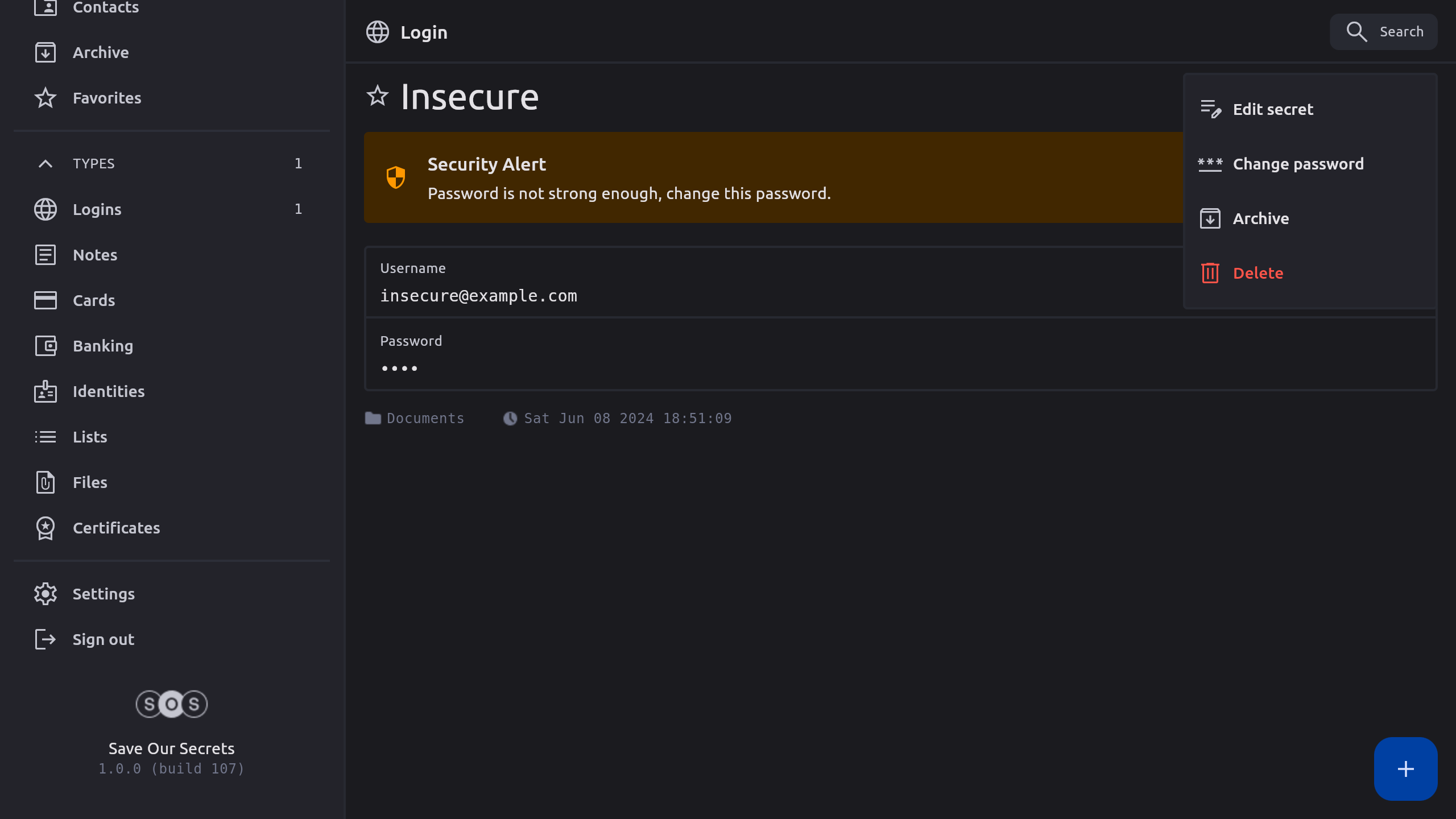
Task: Select the Cards icon in sidebar
Action: [45, 300]
